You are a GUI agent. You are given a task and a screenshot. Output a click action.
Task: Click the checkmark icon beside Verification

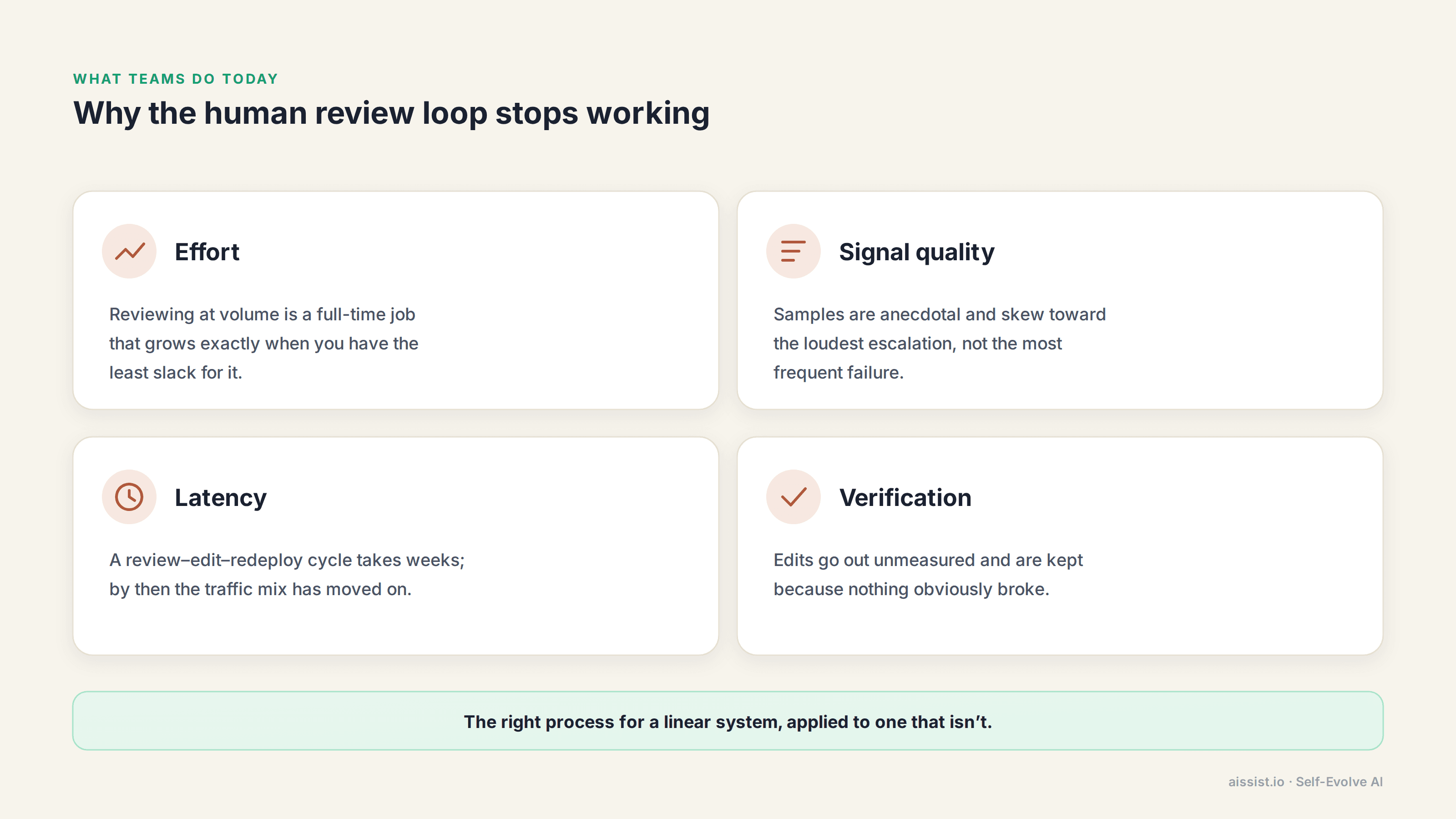[x=793, y=497]
